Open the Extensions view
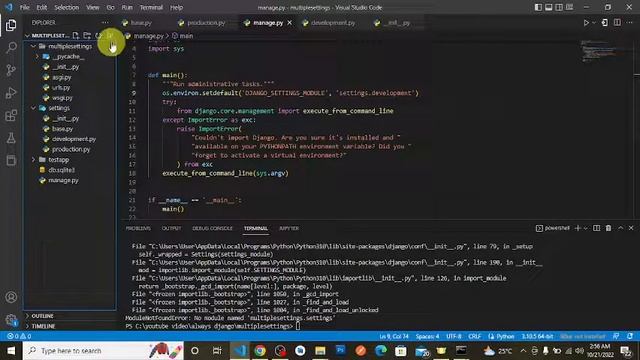 click(11, 116)
